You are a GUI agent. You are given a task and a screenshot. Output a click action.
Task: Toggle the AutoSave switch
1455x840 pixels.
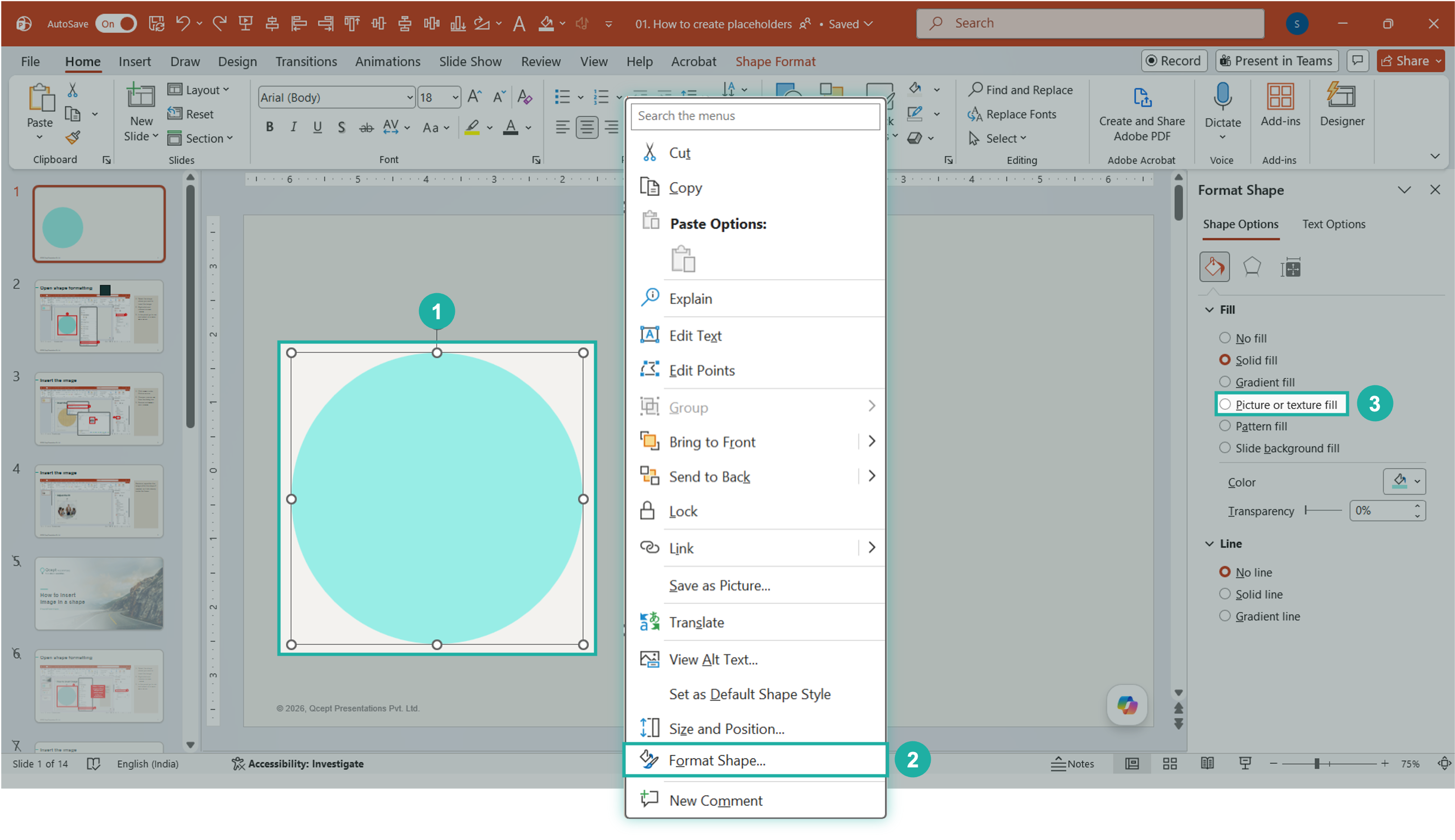point(116,24)
